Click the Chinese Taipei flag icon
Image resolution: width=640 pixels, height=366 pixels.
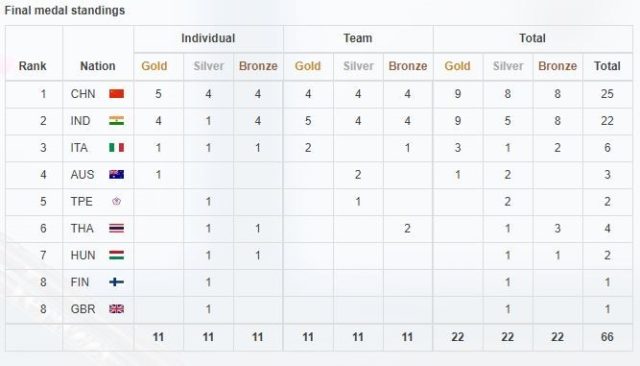[116, 202]
